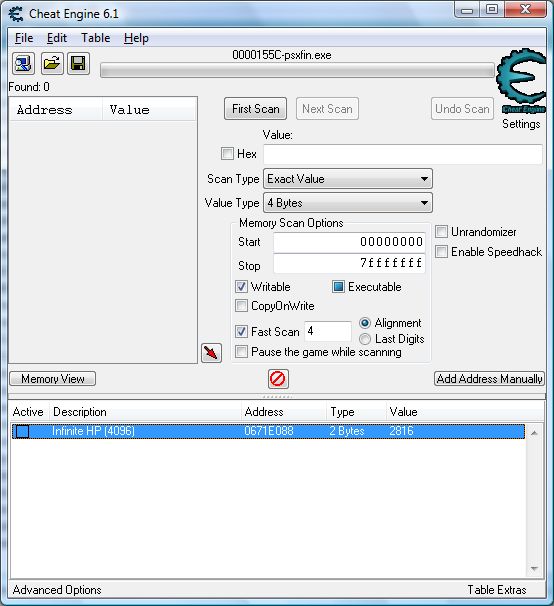Uncheck the Writable checkbox
Viewport: 554px width, 606px height.
click(241, 287)
